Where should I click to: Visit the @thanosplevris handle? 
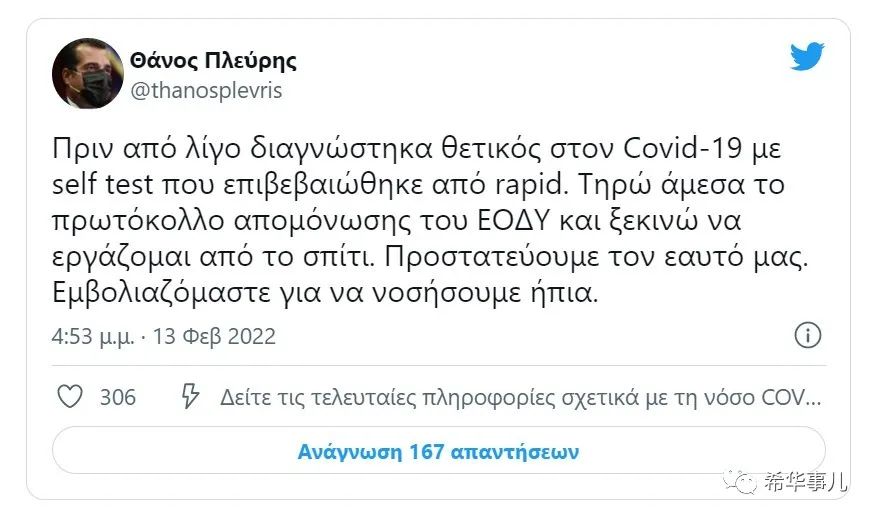pyautogui.click(x=206, y=90)
